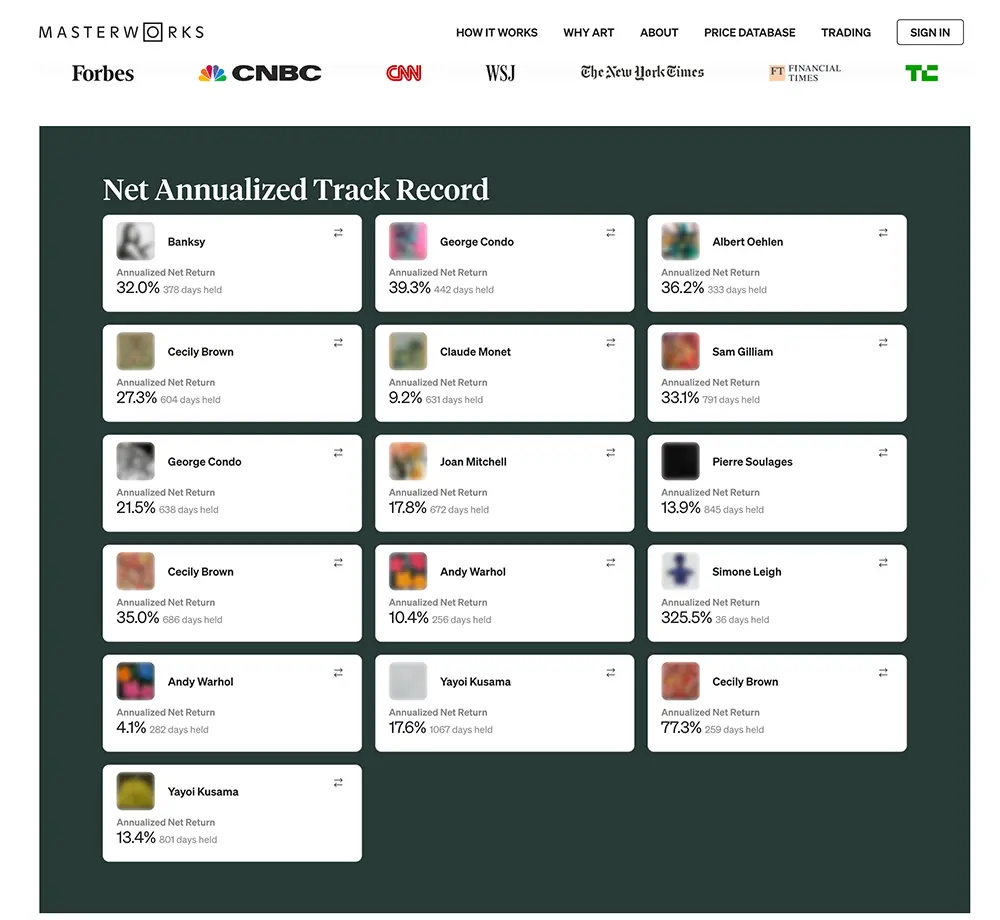Click the 1067 days held text
Viewport: 1000px width, 920px height.
tap(460, 729)
